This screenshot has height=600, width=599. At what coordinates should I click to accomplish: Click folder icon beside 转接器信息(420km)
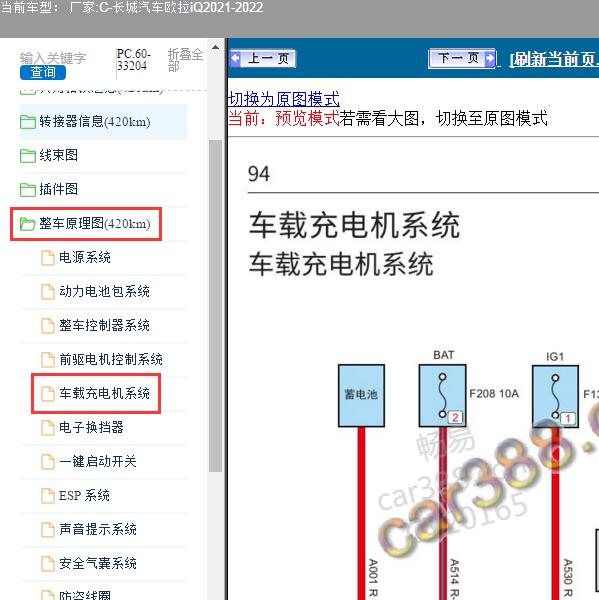[x=28, y=122]
